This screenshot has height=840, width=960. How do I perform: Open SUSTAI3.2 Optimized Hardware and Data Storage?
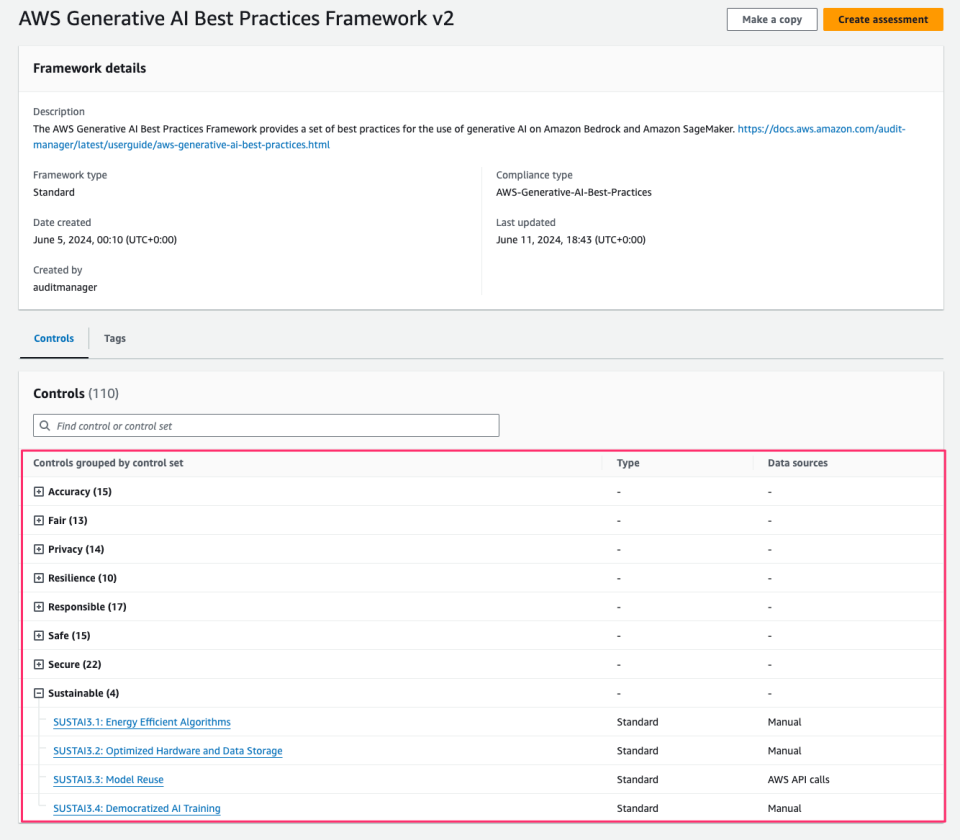167,750
